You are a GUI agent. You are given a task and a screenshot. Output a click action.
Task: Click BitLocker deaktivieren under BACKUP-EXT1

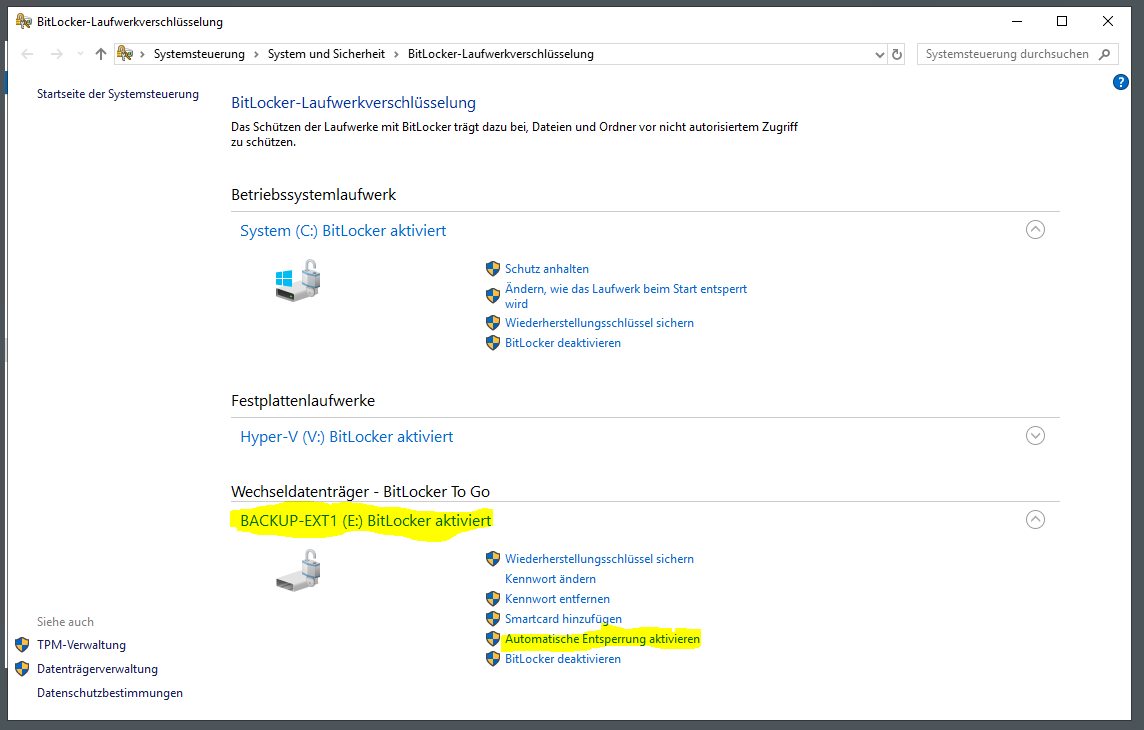tap(563, 659)
